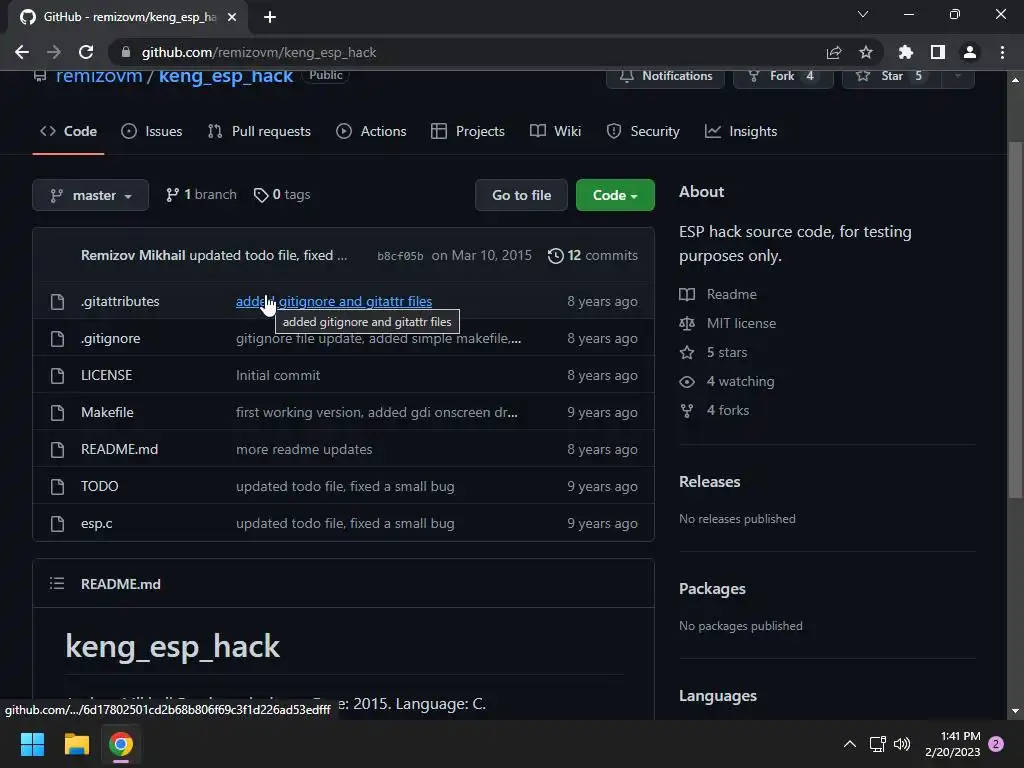Expand the Star lists dropdown arrow
The height and width of the screenshot is (768, 1024).
pos(958,76)
